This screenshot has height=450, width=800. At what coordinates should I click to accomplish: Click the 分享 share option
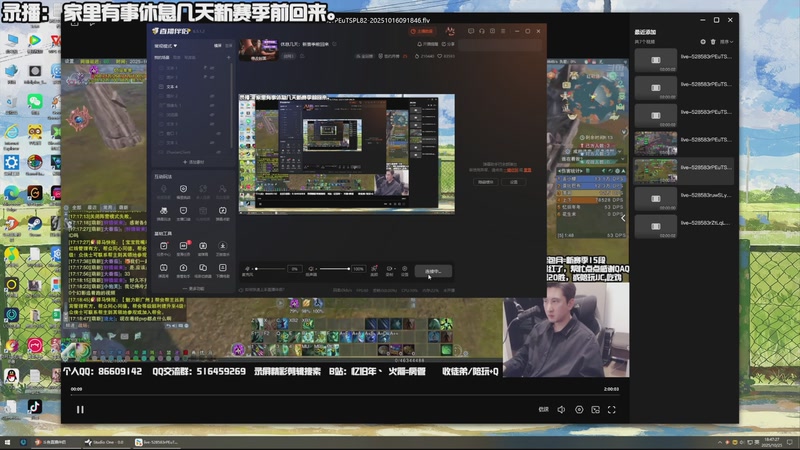(448, 44)
